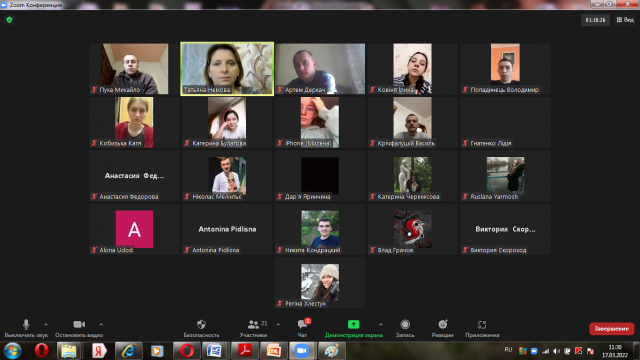Select Виктория Скороход name tile
The width and height of the screenshot is (640, 360).
click(x=505, y=229)
